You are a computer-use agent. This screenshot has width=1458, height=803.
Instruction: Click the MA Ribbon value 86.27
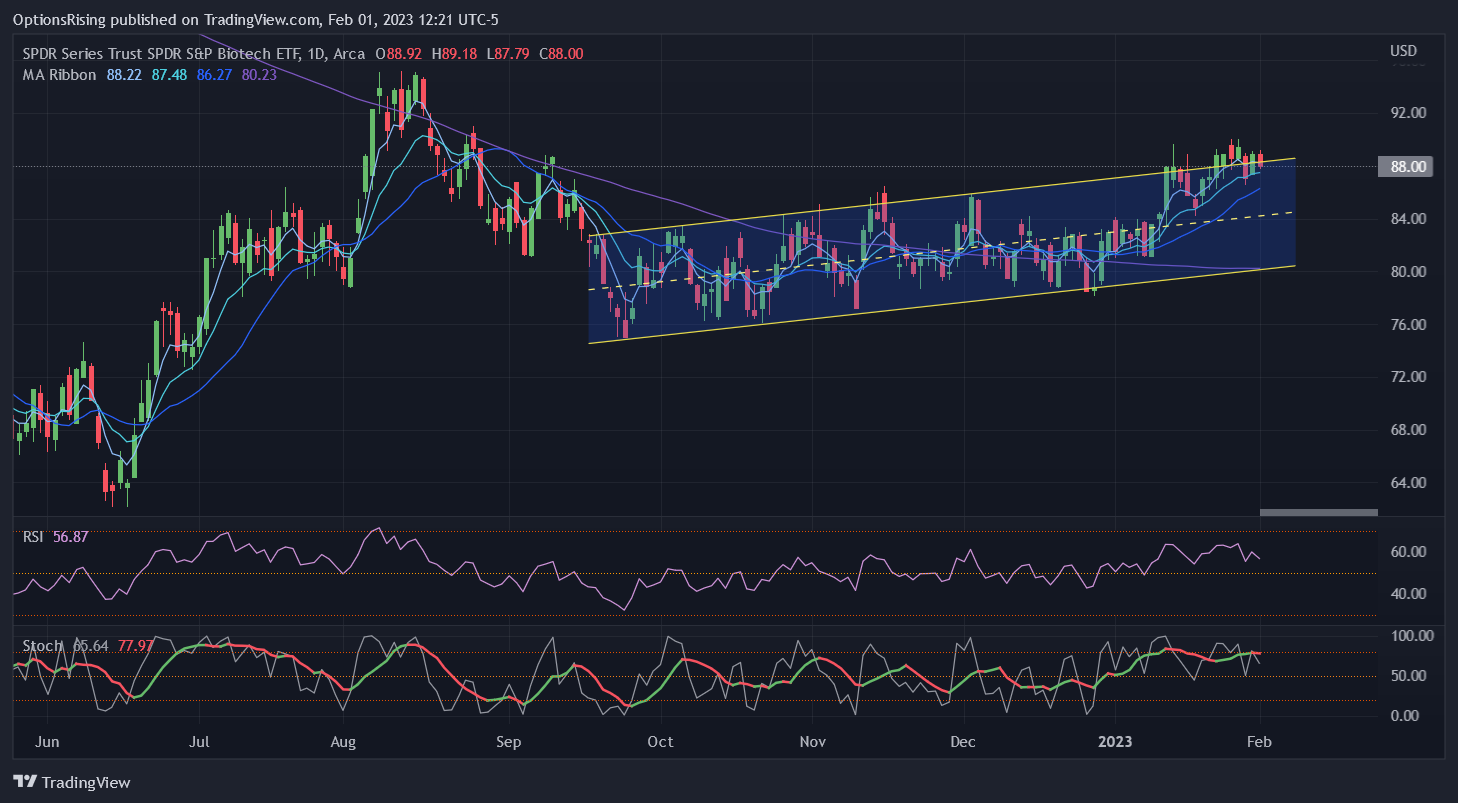(215, 74)
